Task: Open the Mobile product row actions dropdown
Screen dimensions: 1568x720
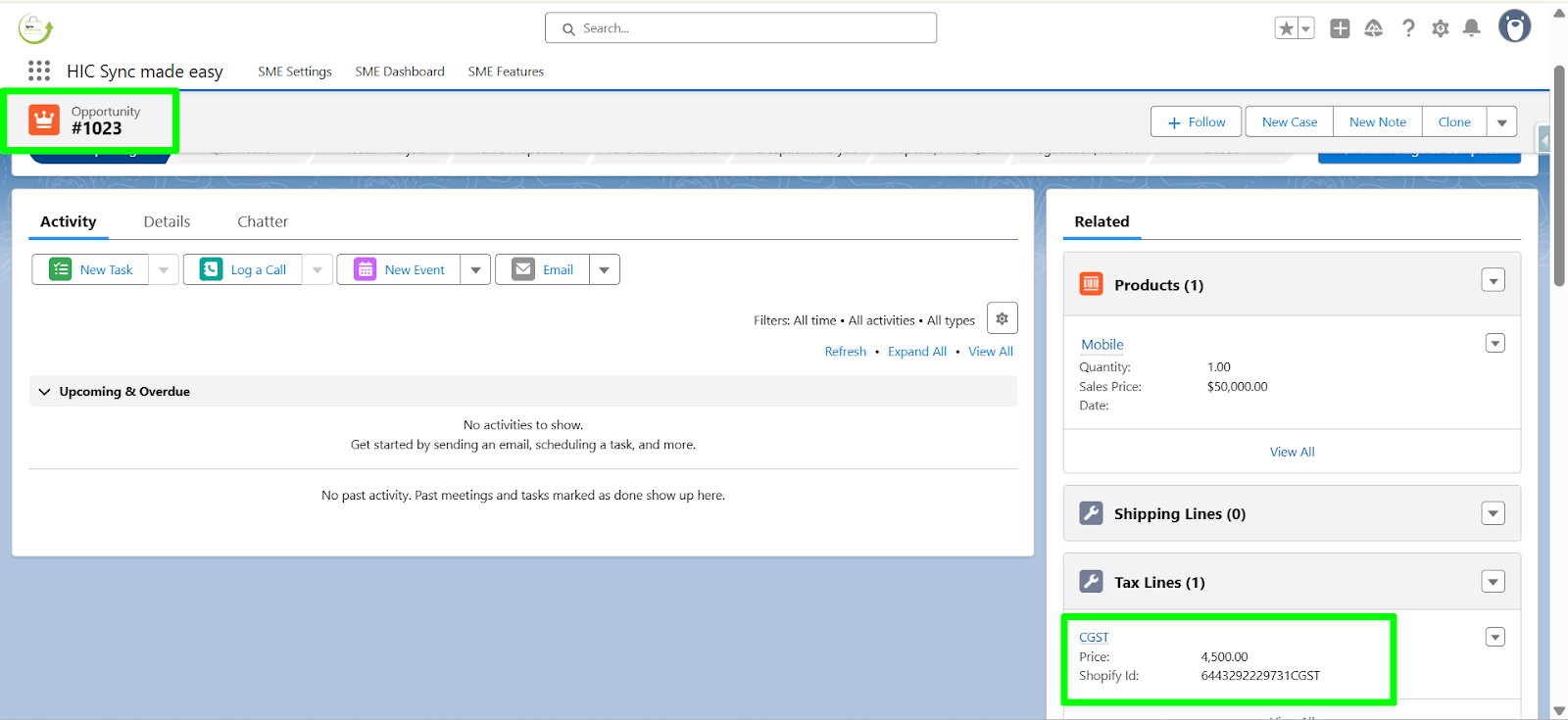Action: click(x=1495, y=343)
